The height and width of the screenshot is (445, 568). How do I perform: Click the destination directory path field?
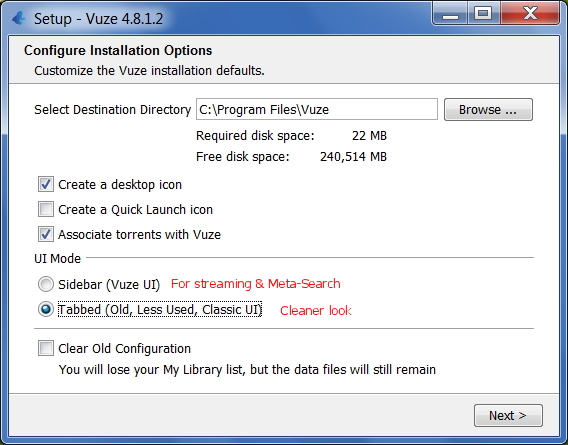point(317,109)
